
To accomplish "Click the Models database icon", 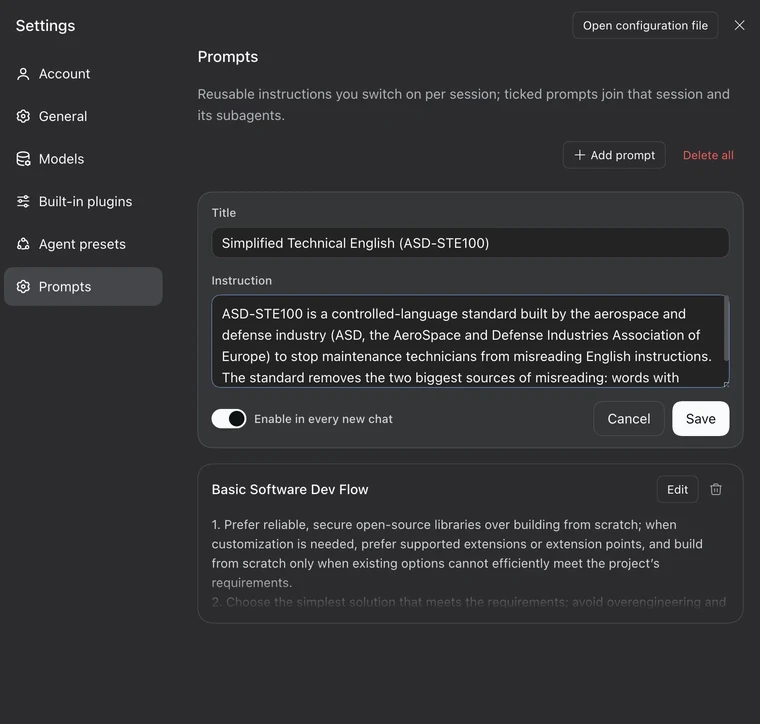I will point(23,159).
